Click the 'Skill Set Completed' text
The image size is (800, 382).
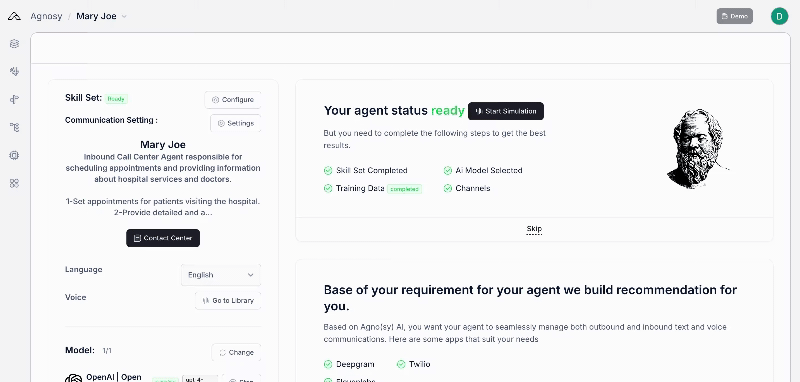(371, 170)
